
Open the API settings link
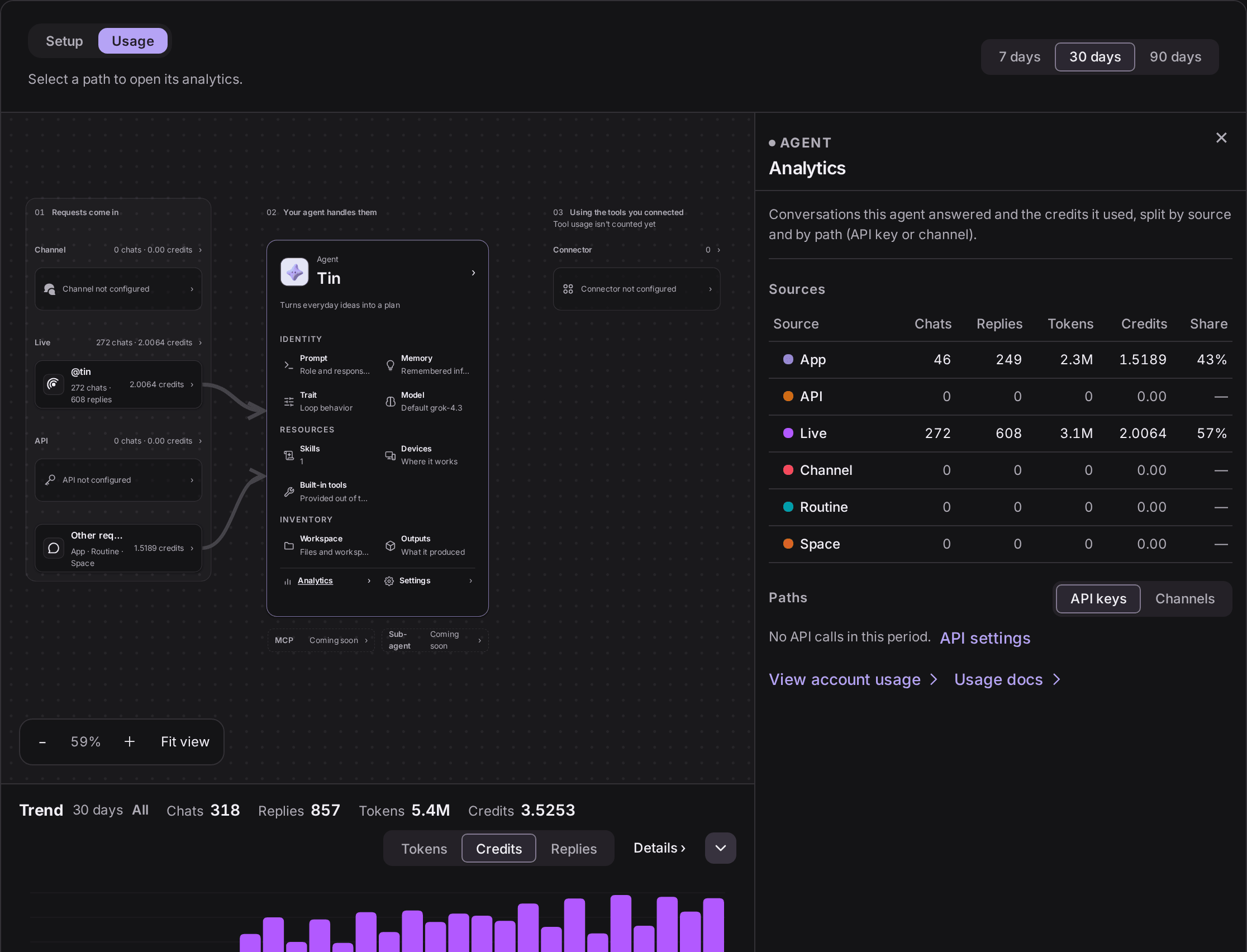[984, 638]
